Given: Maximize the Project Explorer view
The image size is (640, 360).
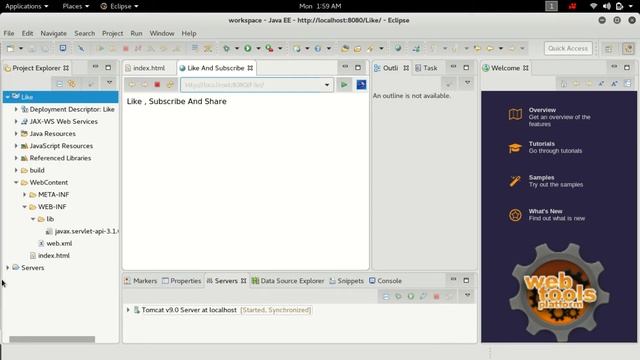Looking at the screenshot, I should [x=108, y=67].
